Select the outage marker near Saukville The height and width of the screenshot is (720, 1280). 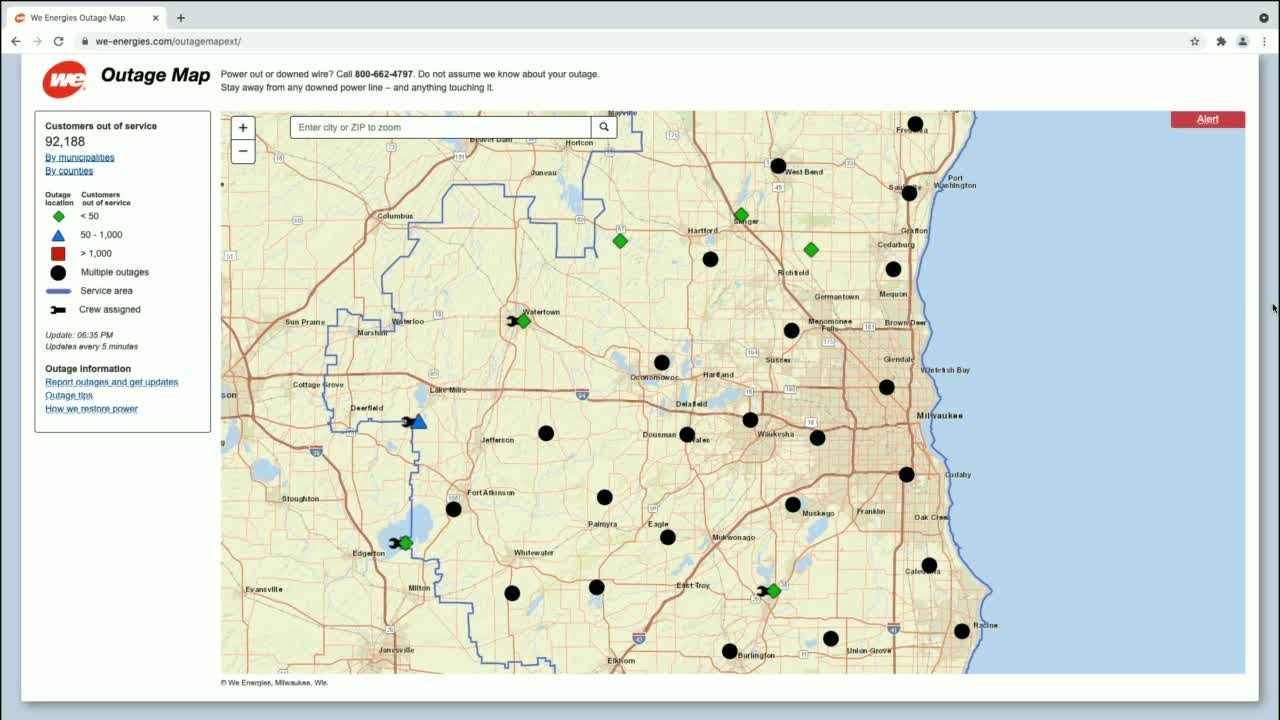909,193
